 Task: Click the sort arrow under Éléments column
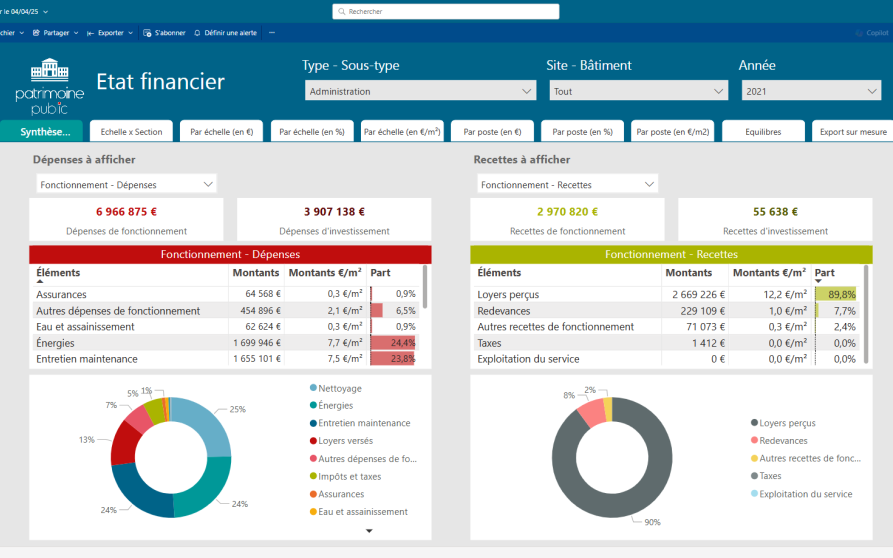click(x=40, y=281)
